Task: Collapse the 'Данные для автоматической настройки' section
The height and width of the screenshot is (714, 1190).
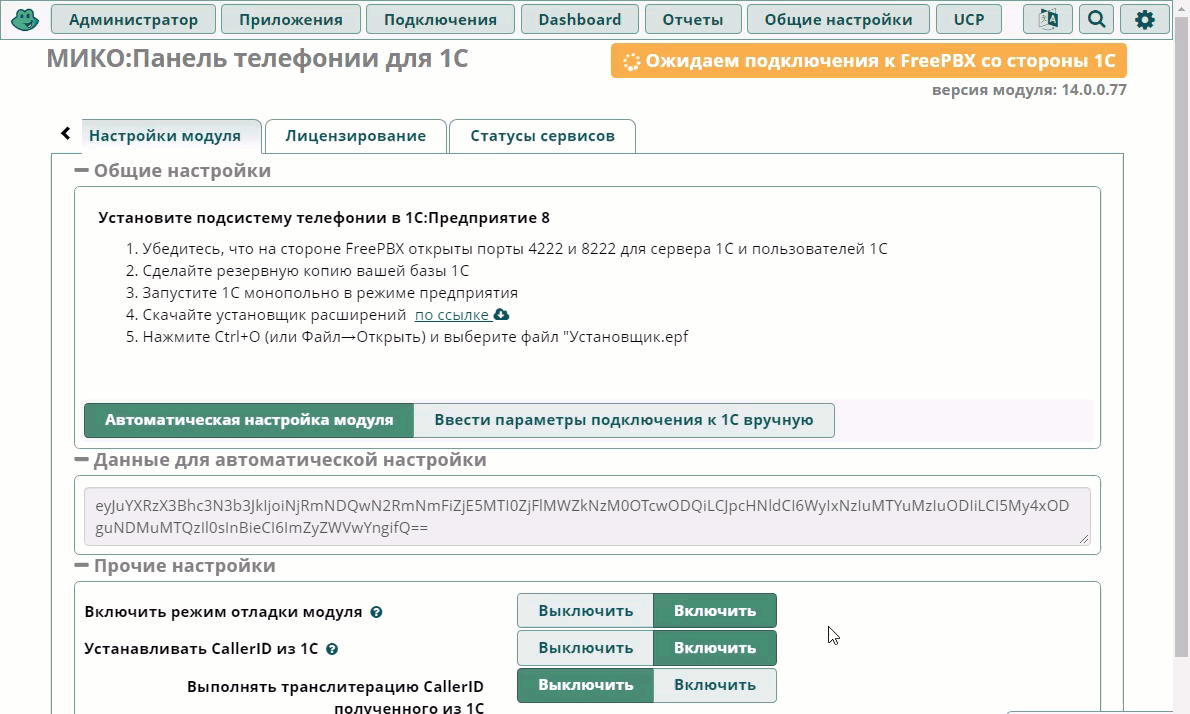Action: click(80, 460)
